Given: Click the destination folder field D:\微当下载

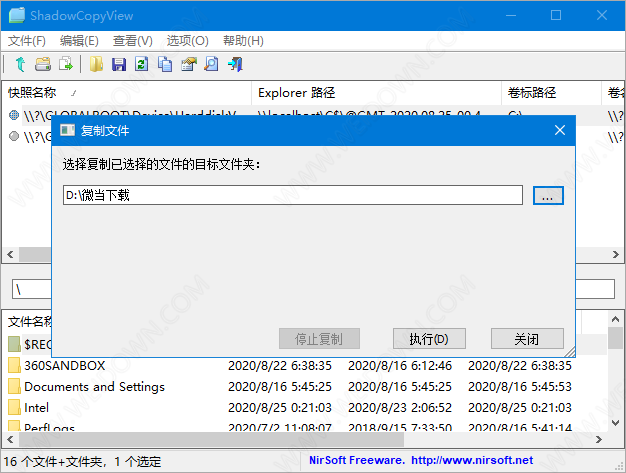Looking at the screenshot, I should coord(293,195).
